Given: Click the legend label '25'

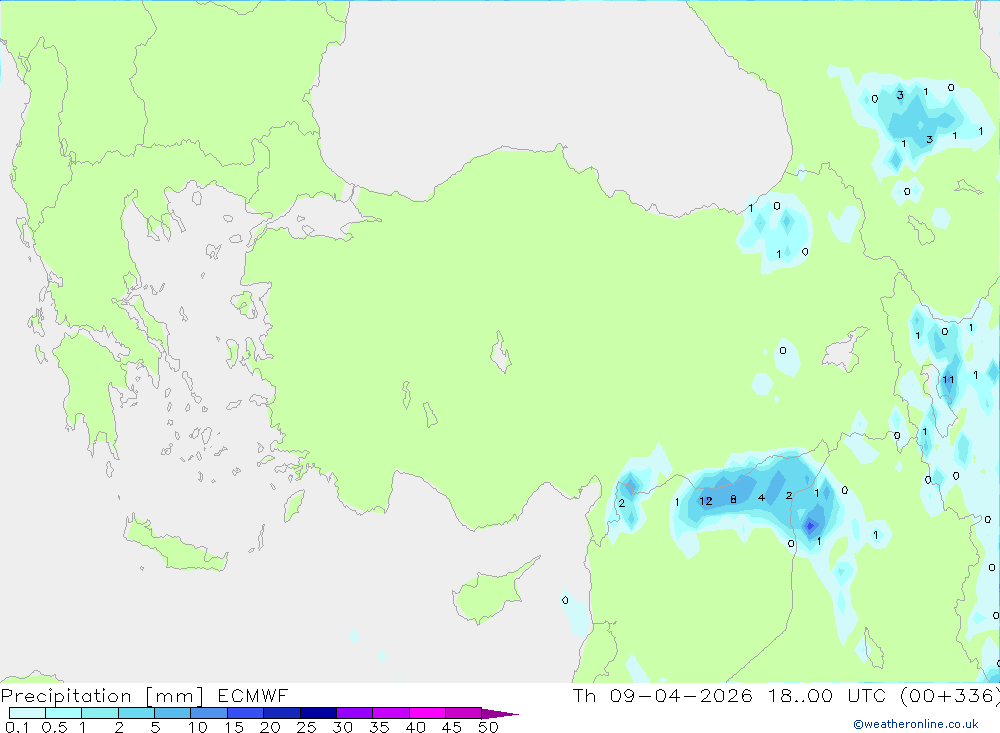Looking at the screenshot, I should pyautogui.click(x=307, y=727).
